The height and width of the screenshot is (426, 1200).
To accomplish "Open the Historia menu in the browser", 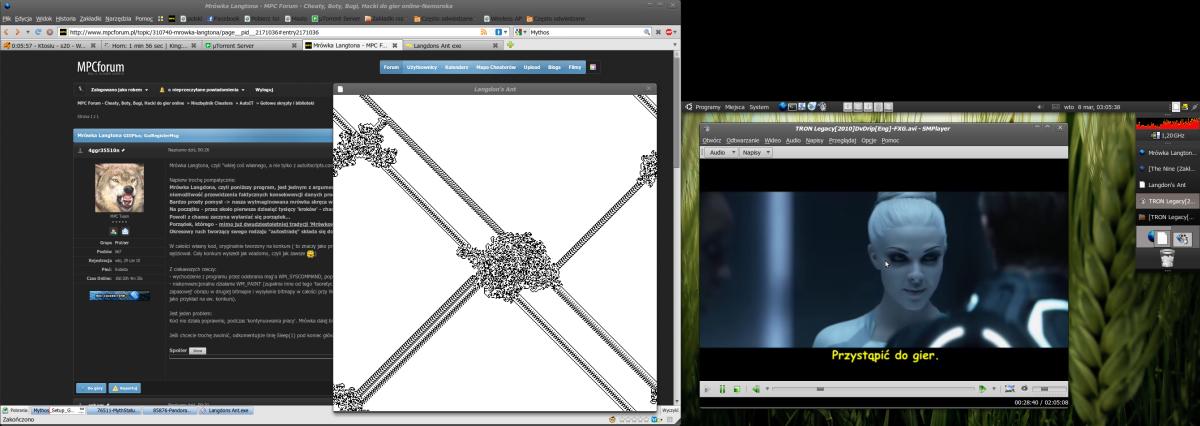I will tap(66, 18).
